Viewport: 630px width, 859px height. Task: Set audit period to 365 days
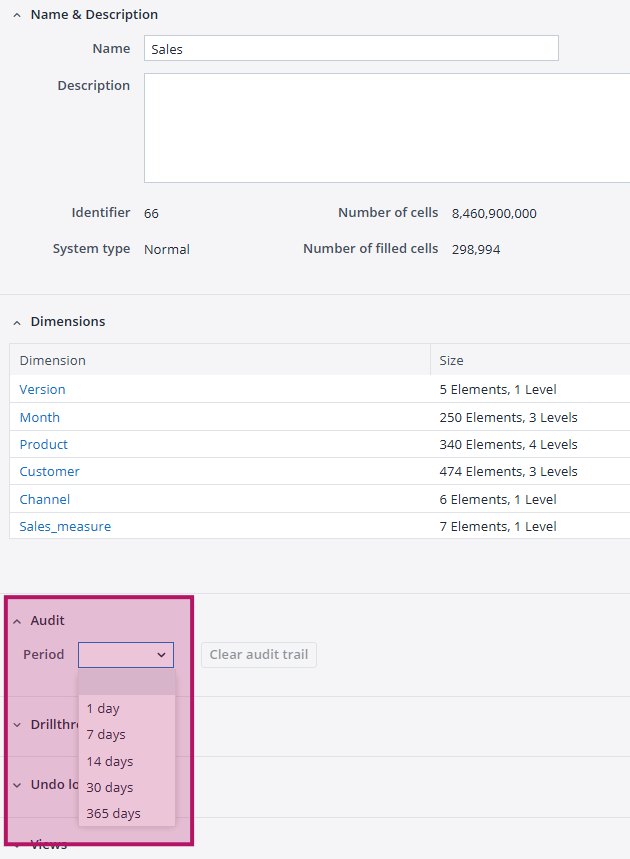tap(113, 813)
